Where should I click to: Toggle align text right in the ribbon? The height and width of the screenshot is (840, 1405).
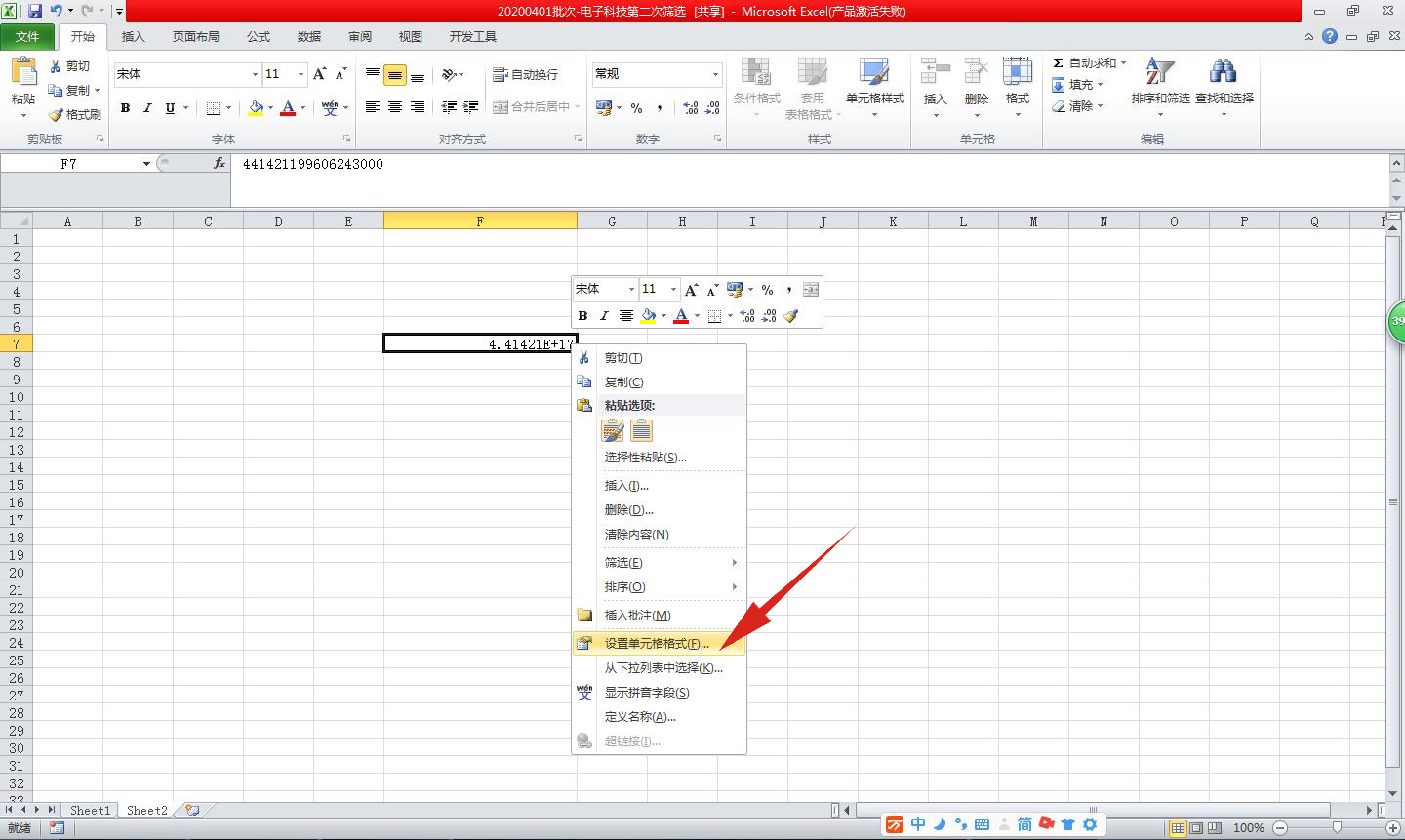pyautogui.click(x=418, y=107)
